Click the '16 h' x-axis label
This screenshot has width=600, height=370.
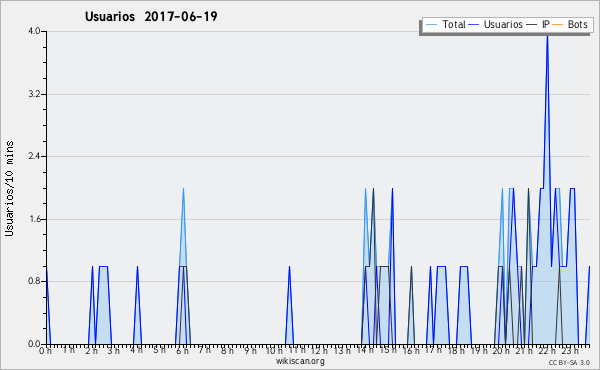[x=411, y=351]
